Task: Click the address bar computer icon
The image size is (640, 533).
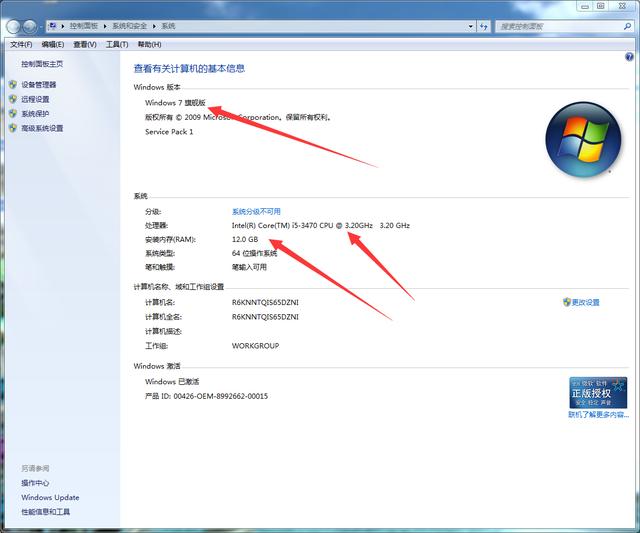Action: coord(53,26)
